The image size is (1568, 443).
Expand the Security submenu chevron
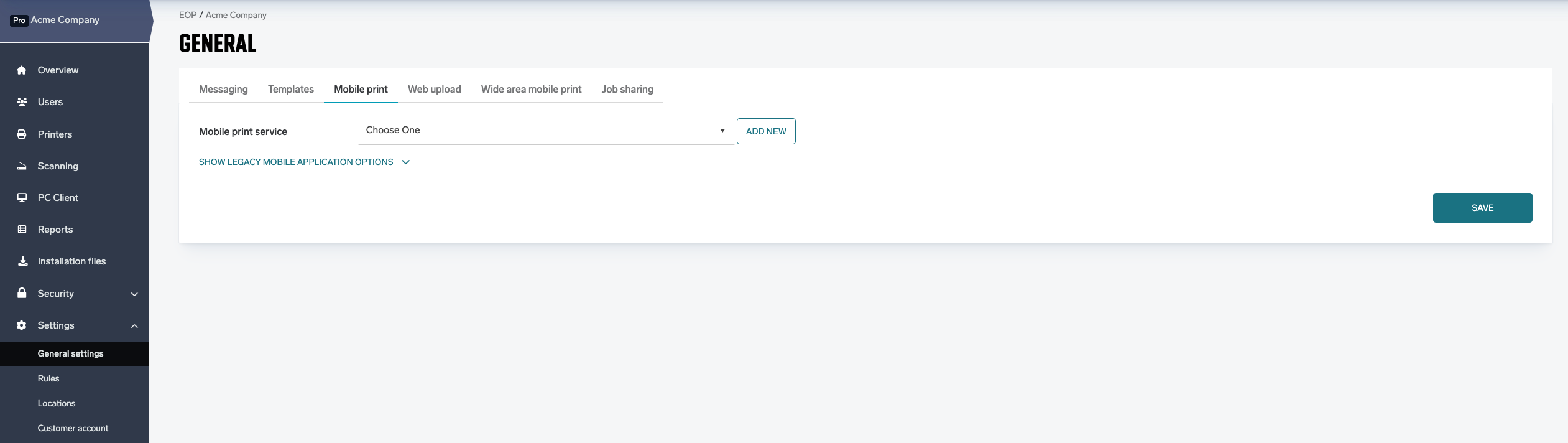tap(134, 294)
